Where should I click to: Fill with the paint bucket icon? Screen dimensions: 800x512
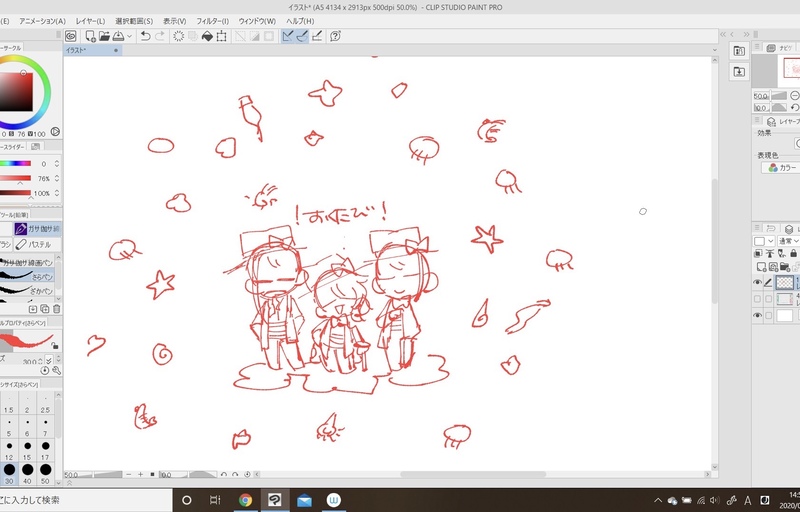pos(207,36)
